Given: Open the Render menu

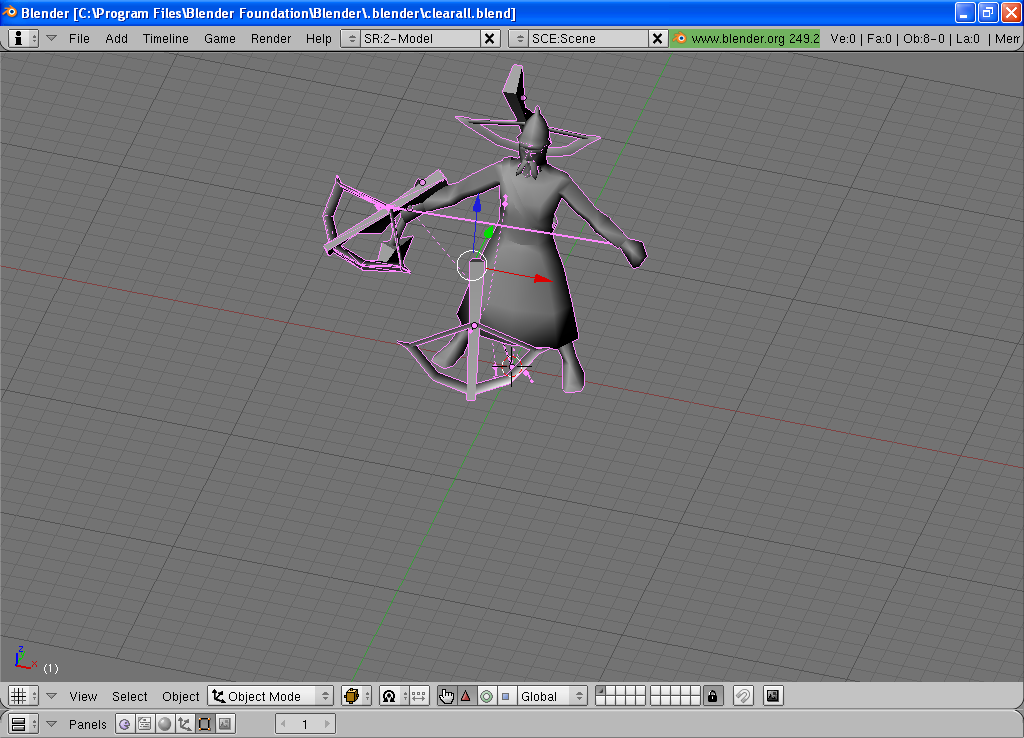Looking at the screenshot, I should click(270, 39).
